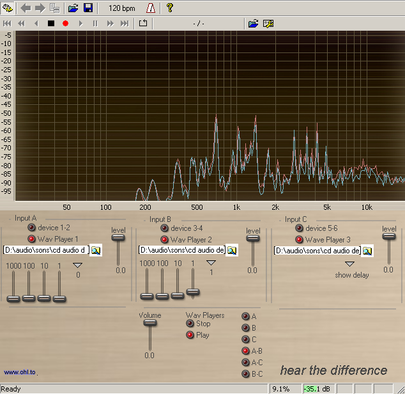Select monitor output B
Viewport: 405px width, 394px height.
click(246, 328)
